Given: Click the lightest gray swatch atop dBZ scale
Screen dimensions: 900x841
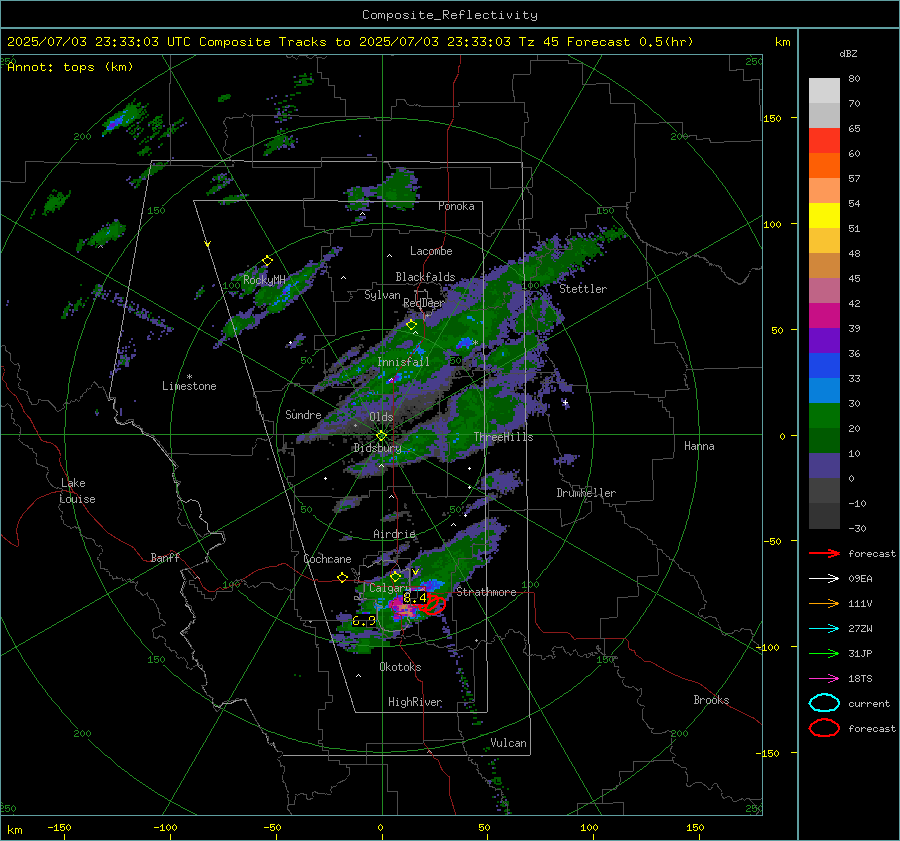Looking at the screenshot, I should pyautogui.click(x=824, y=91).
